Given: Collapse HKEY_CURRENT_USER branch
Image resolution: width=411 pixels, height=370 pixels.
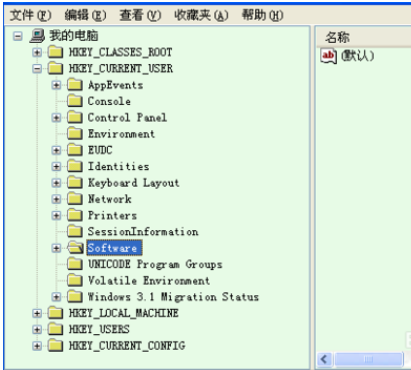Looking at the screenshot, I should tap(37, 69).
